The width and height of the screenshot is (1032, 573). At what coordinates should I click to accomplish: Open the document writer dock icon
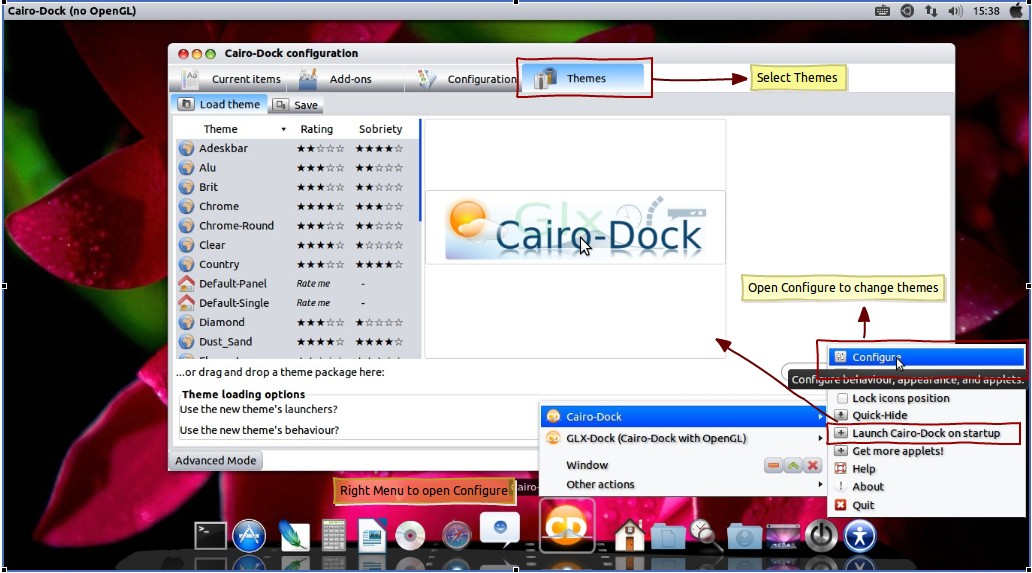tap(372, 536)
